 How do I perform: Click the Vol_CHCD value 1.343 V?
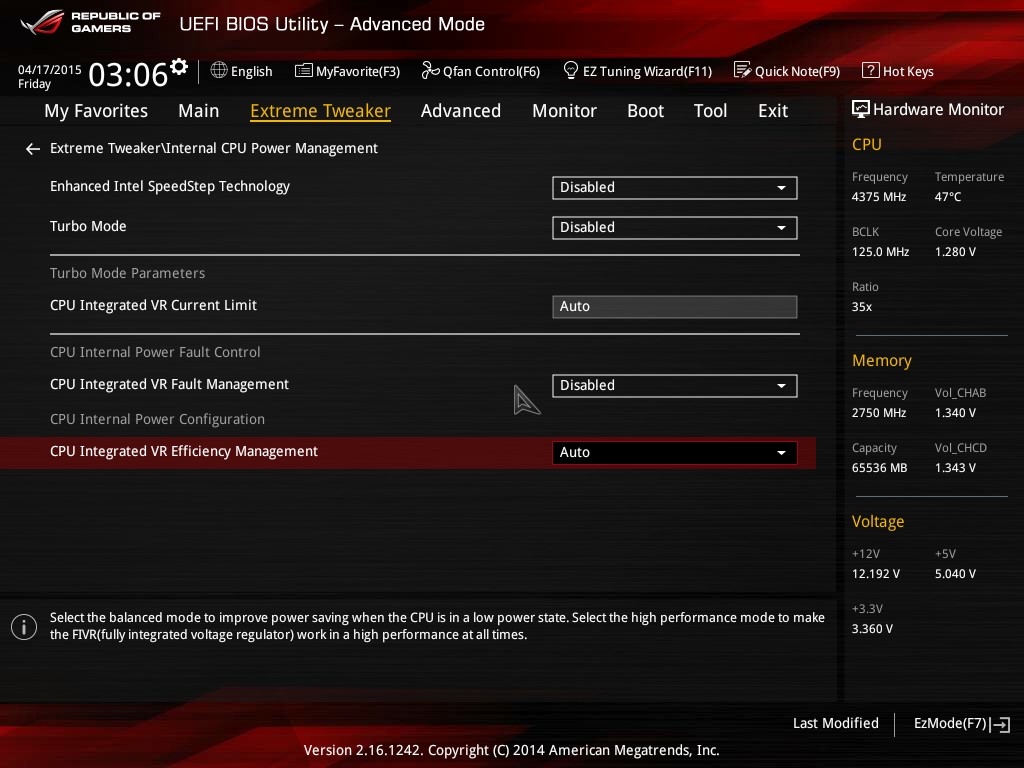(x=955, y=468)
